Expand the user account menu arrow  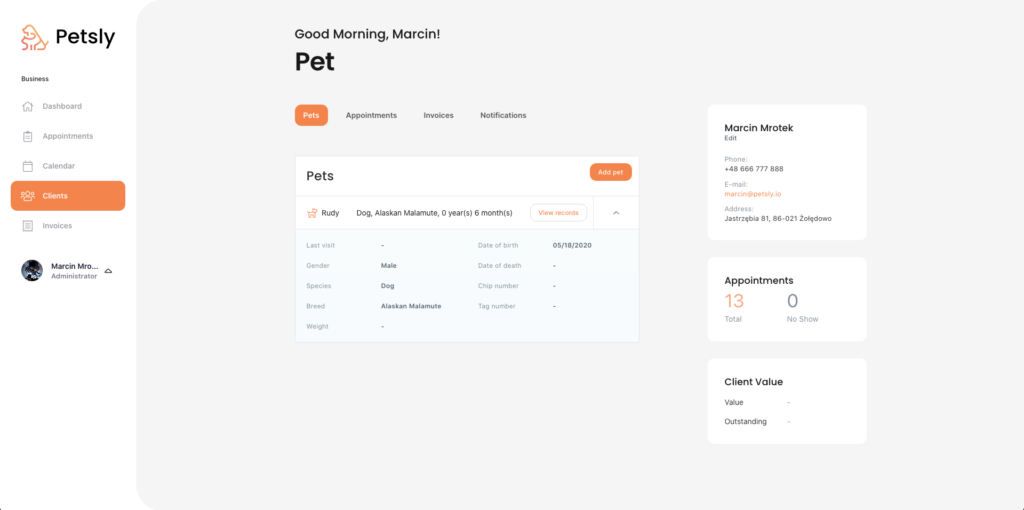tap(108, 270)
